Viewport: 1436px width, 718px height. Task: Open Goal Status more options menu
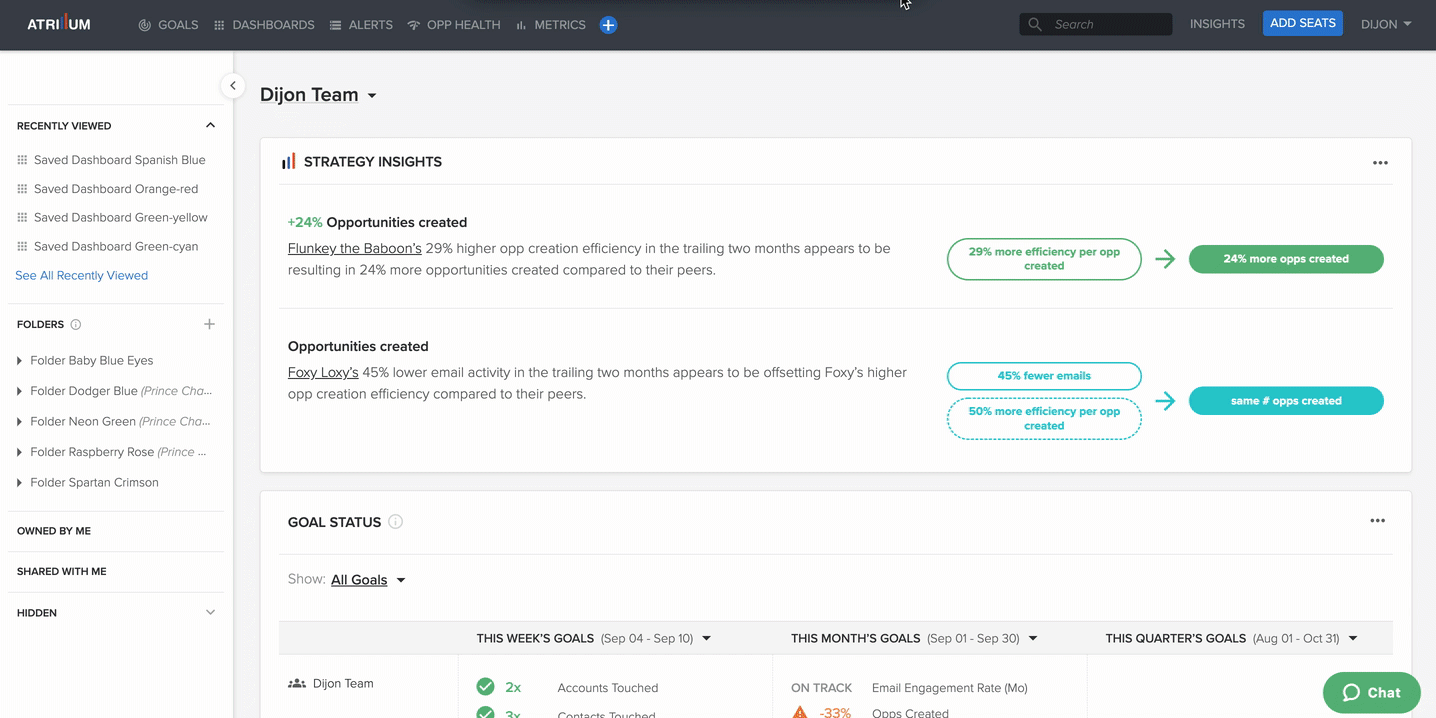(1377, 521)
